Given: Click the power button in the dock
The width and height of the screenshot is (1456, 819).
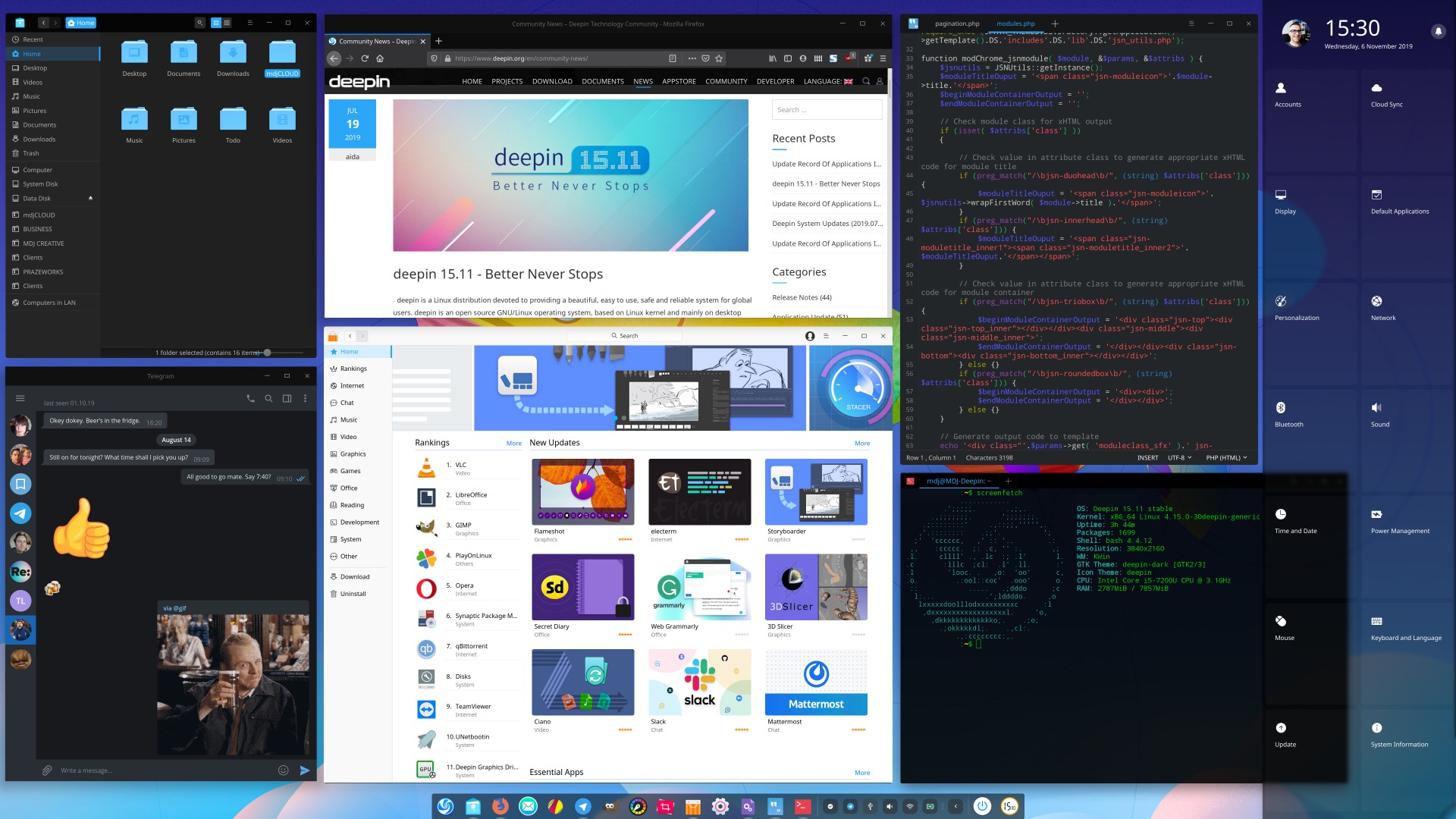Looking at the screenshot, I should 982,806.
